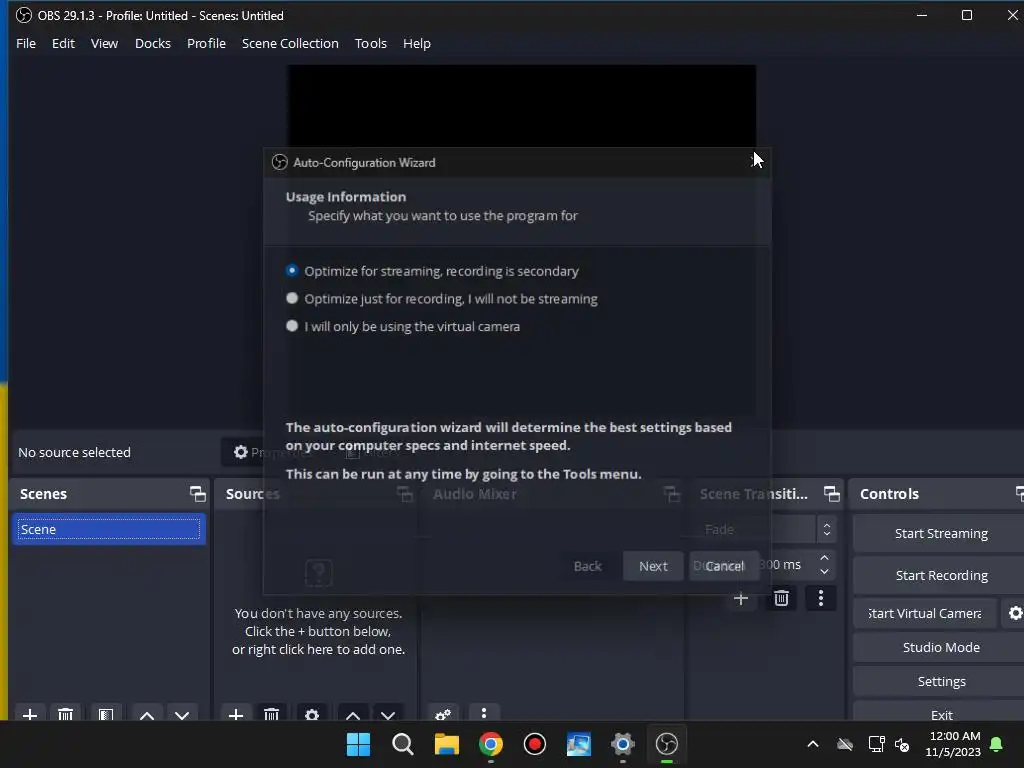Move source down arrow in Sources toolbar
The width and height of the screenshot is (1024, 768).
388,714
